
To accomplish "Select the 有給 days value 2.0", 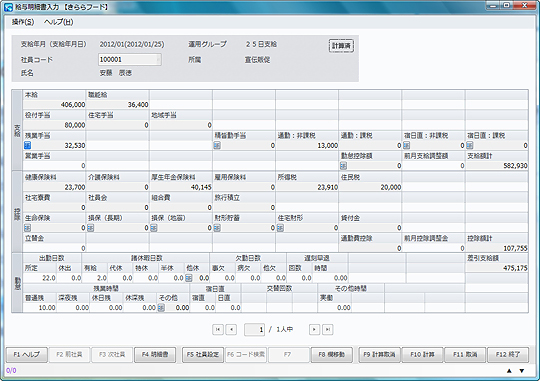I will coord(95,278).
